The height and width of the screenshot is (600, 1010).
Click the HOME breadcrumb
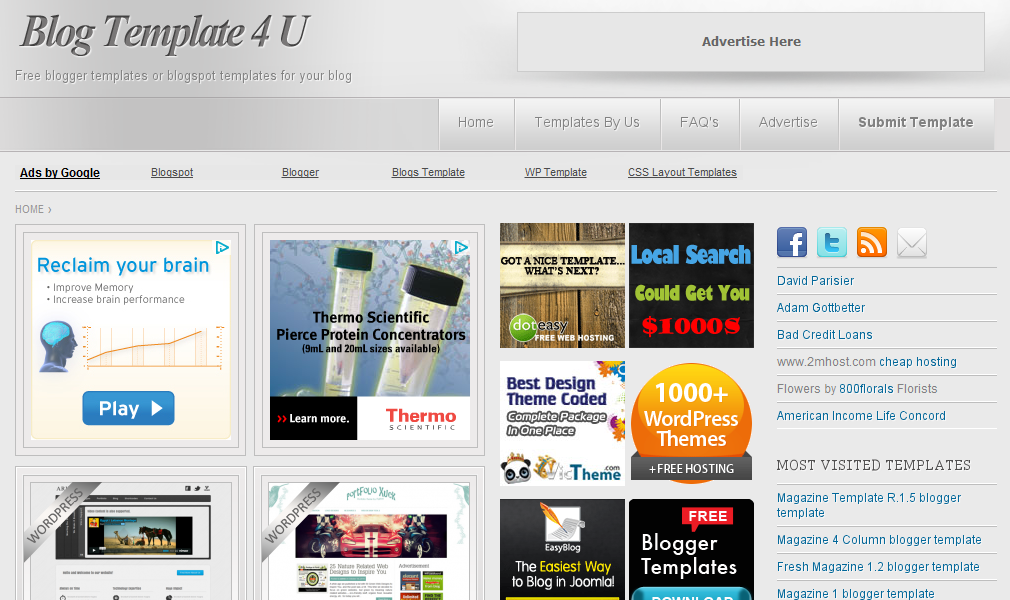tap(30, 209)
